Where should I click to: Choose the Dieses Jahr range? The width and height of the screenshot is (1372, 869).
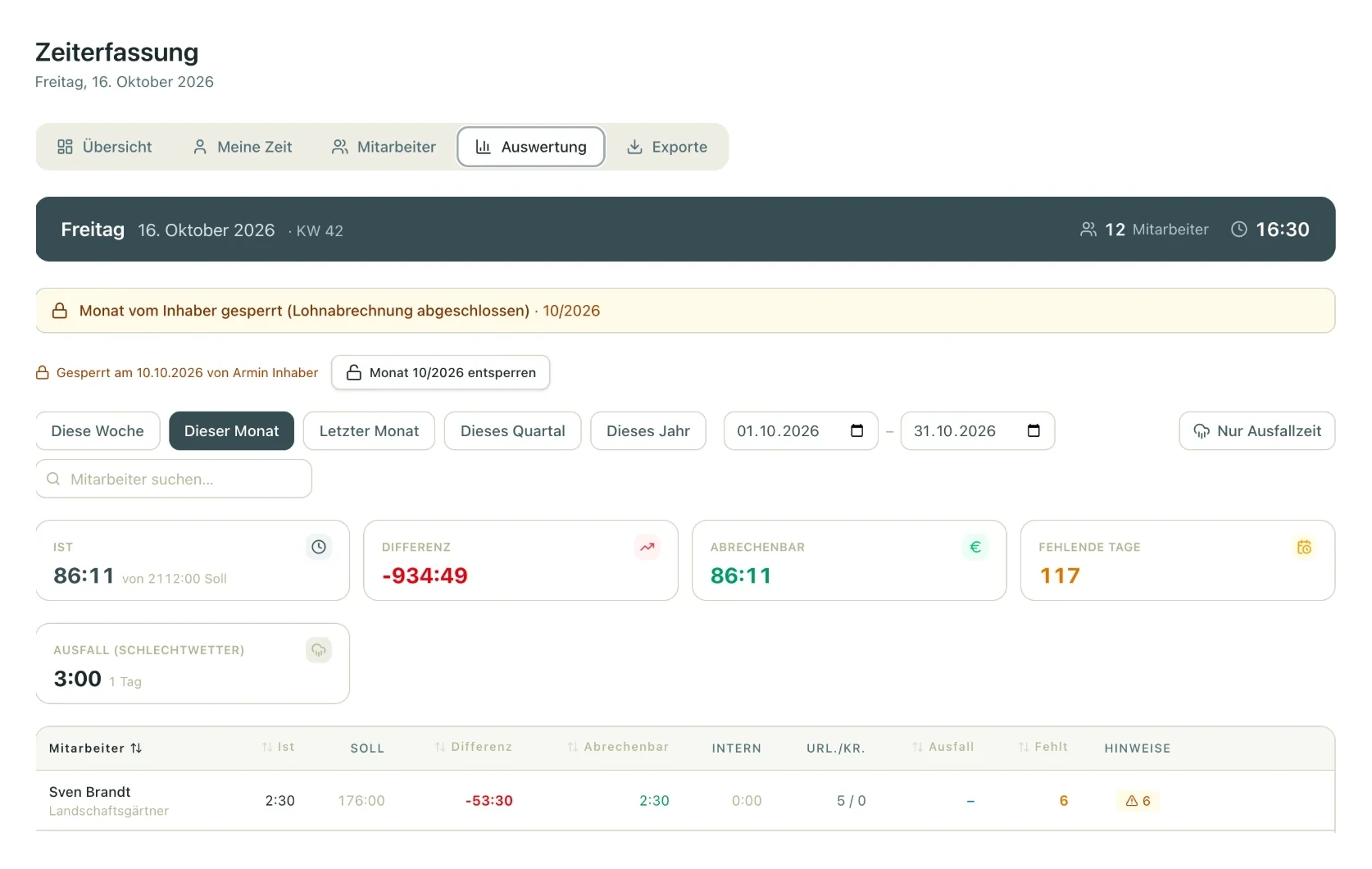[x=648, y=431]
